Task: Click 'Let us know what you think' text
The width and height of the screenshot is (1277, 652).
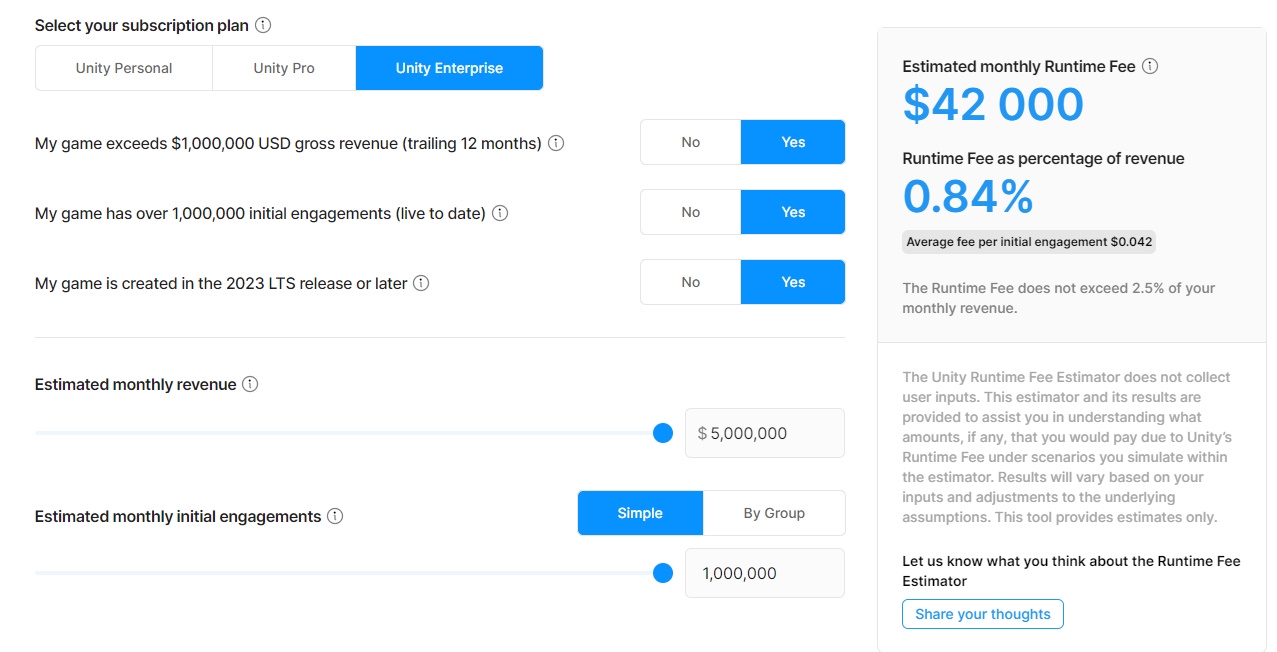Action: pos(1071,571)
